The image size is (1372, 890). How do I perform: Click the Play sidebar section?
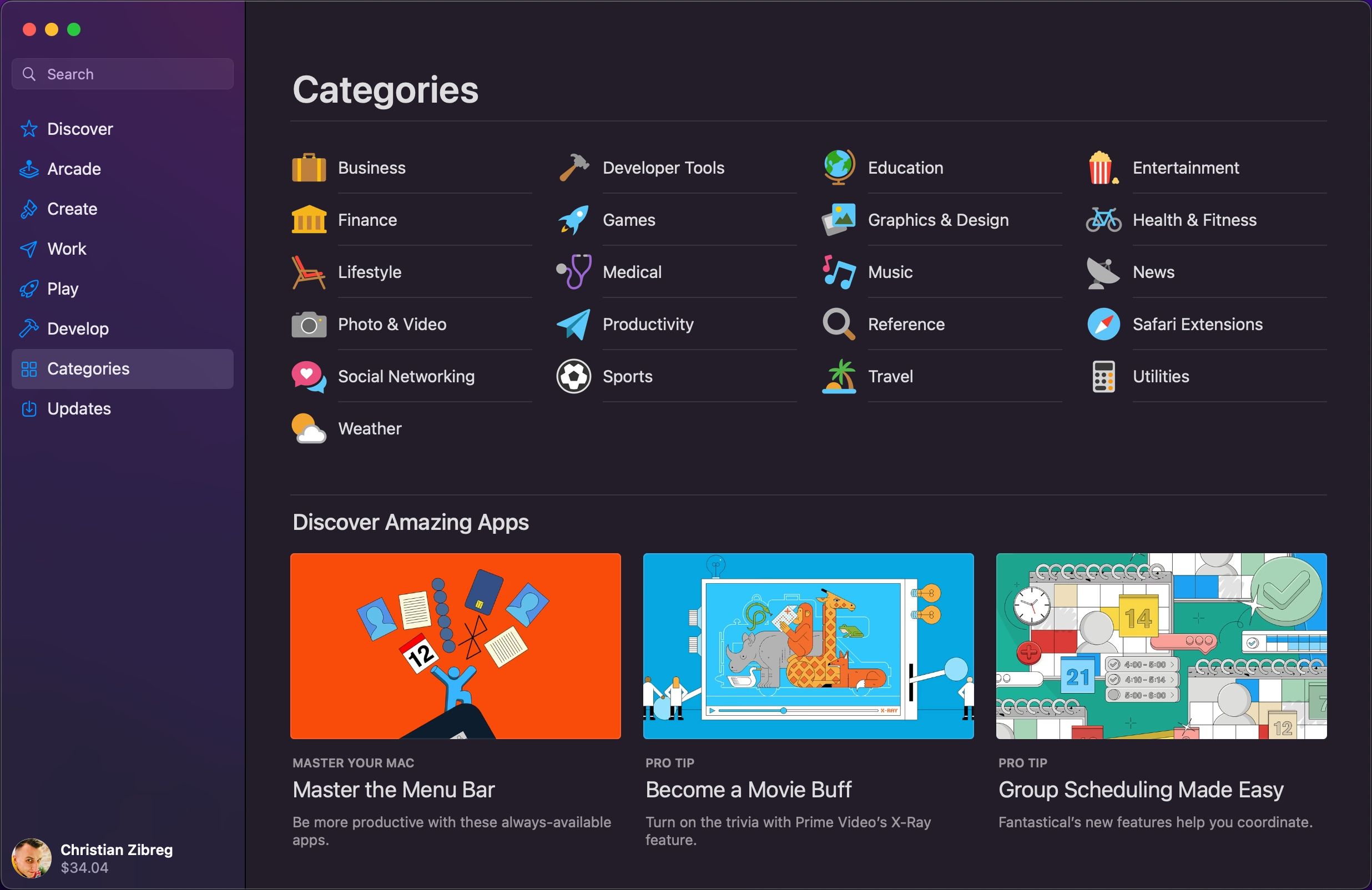pos(63,288)
